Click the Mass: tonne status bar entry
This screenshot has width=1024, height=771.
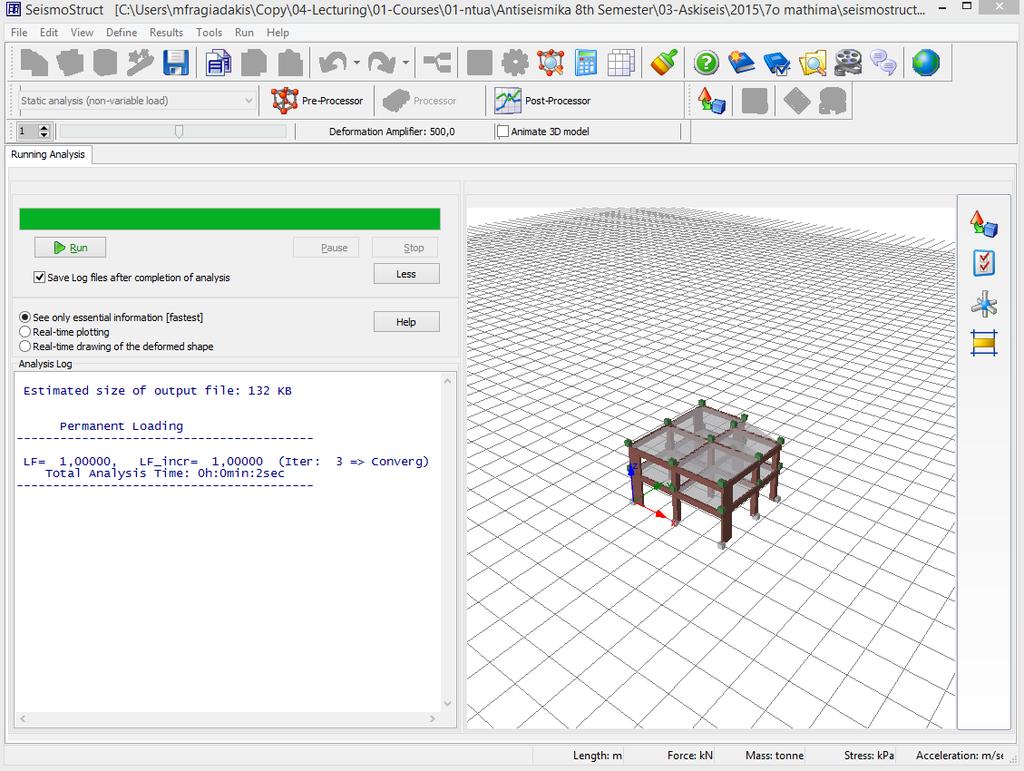pos(775,755)
